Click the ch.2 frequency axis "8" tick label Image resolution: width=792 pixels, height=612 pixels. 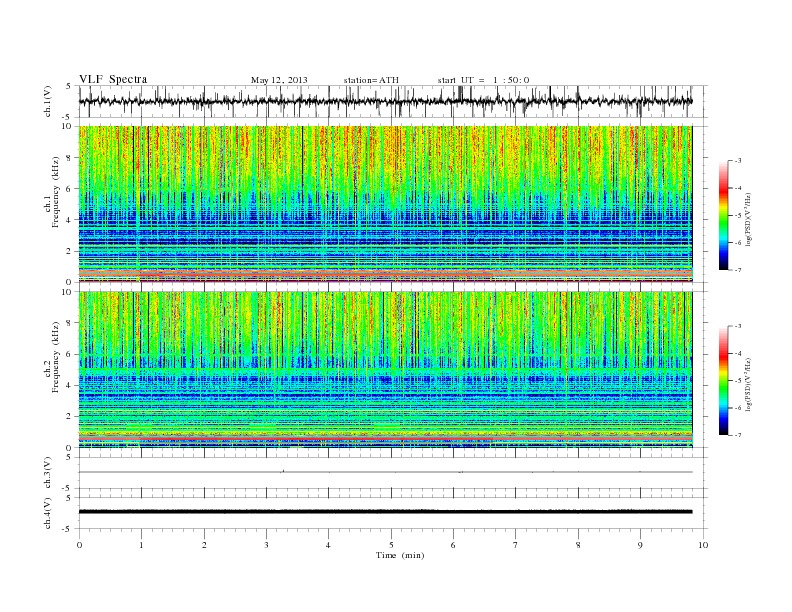click(70, 323)
